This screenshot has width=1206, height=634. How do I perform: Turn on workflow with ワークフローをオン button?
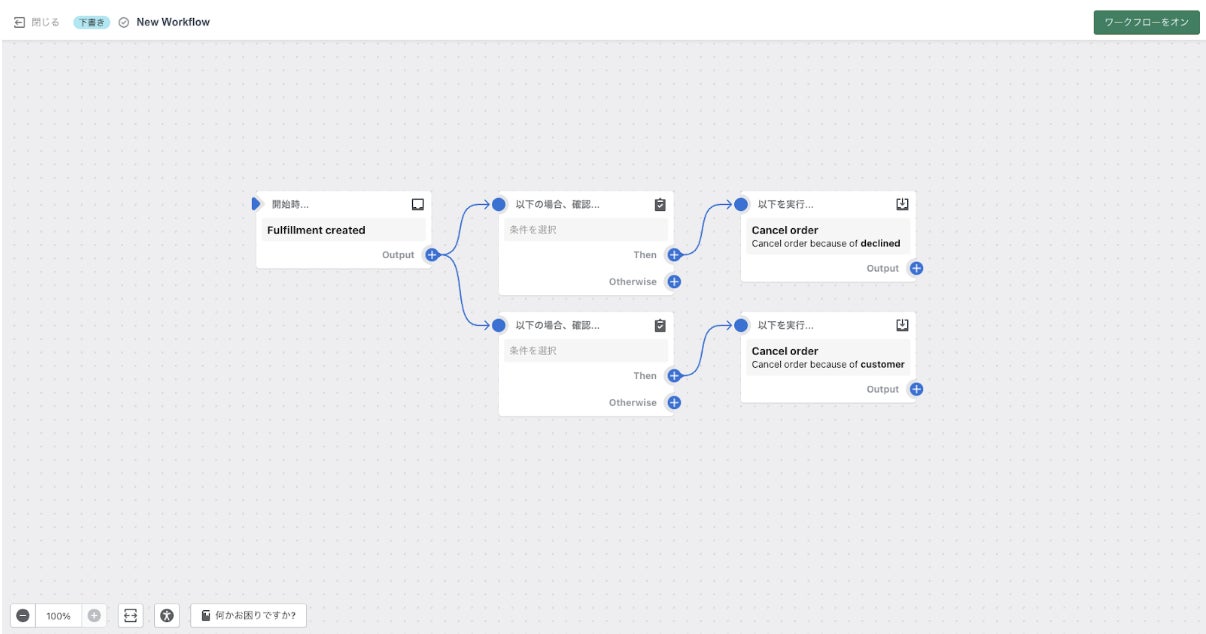[x=1146, y=22]
